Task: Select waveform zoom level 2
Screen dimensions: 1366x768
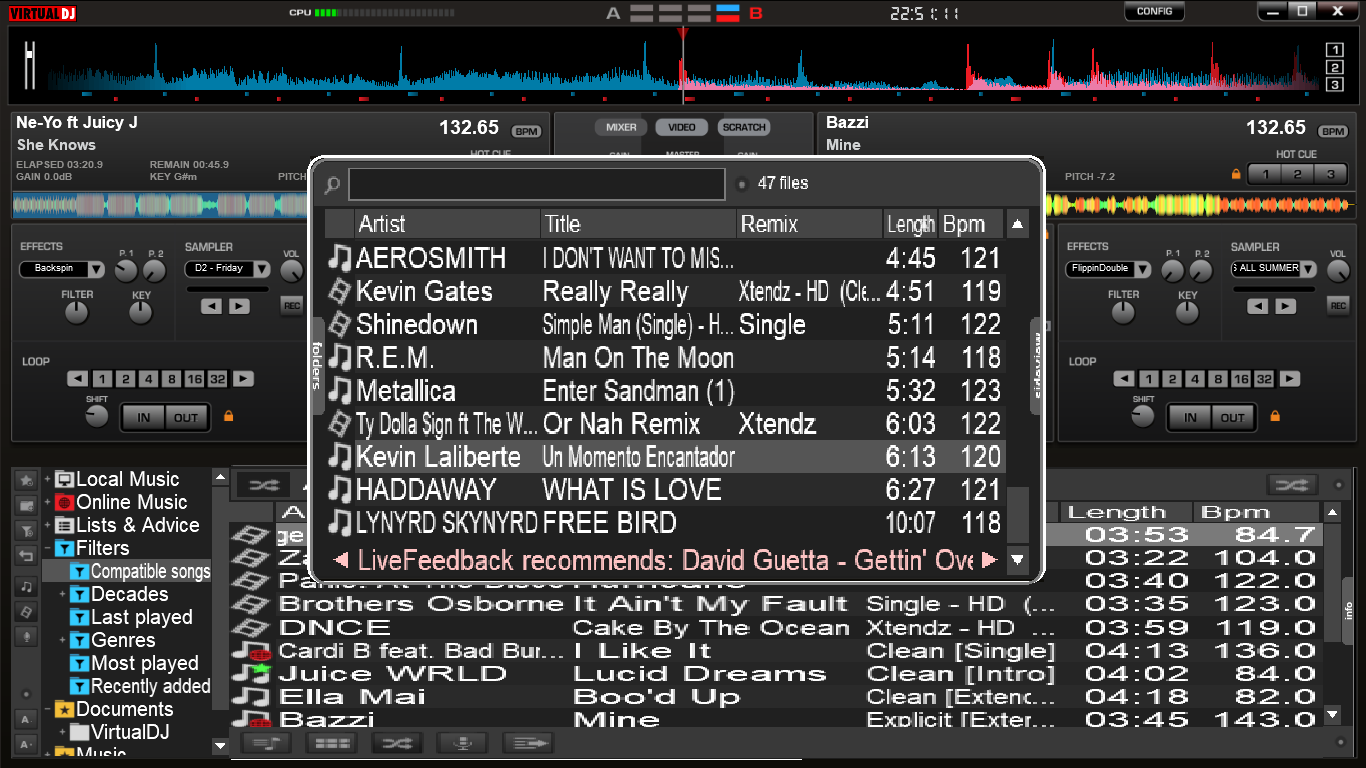Action: click(1334, 67)
